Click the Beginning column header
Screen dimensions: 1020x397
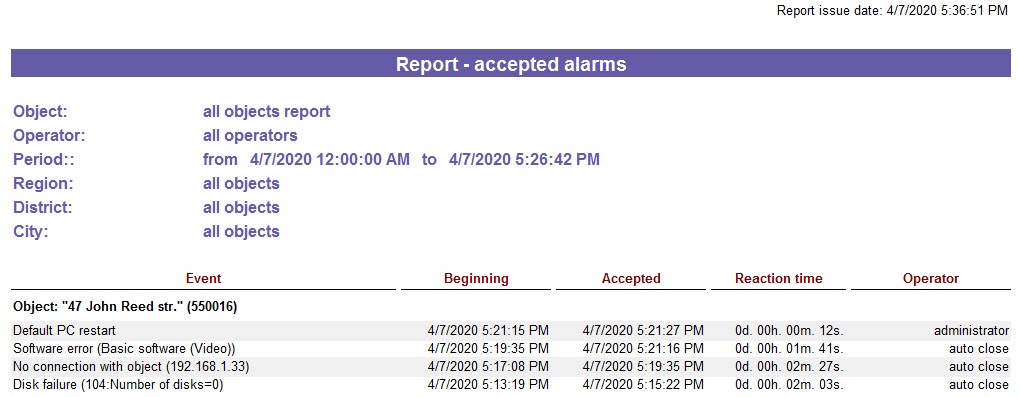pos(476,279)
